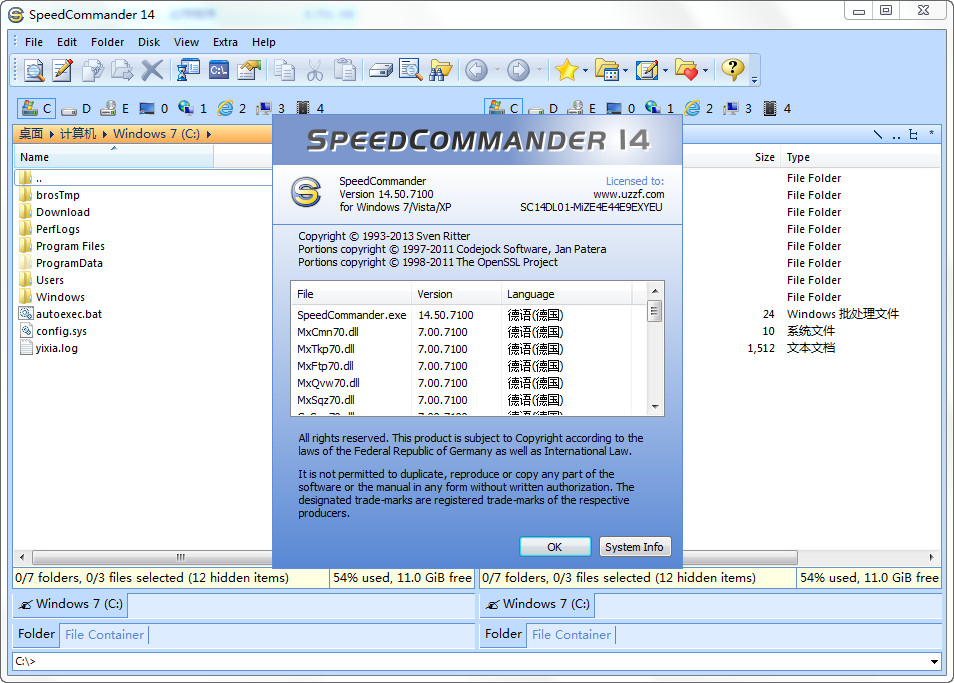The width and height of the screenshot is (954, 683).
Task: Open the new folder icon's dropdown arrow
Action: click(625, 70)
